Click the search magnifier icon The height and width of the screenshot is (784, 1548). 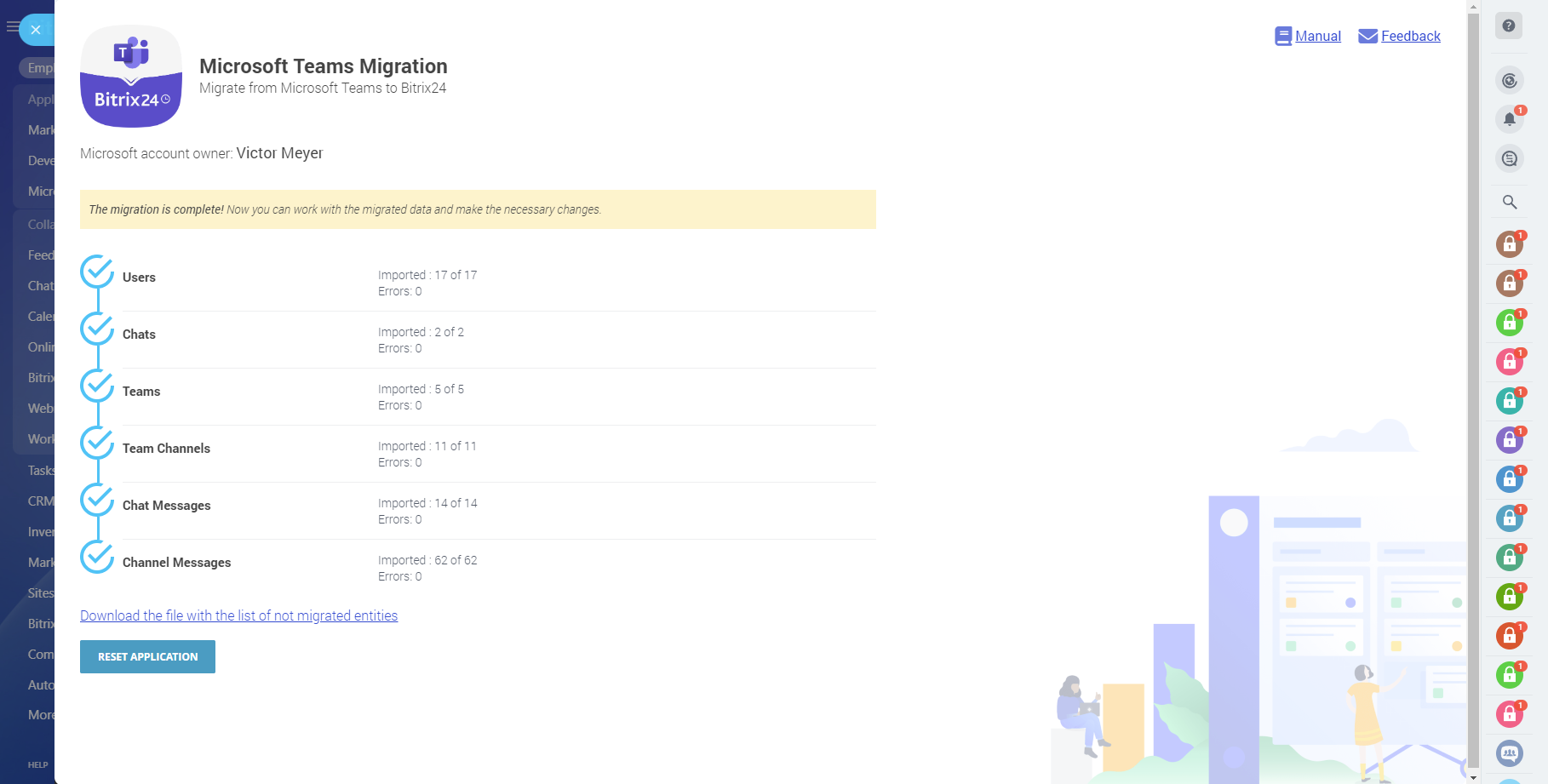pyautogui.click(x=1510, y=203)
